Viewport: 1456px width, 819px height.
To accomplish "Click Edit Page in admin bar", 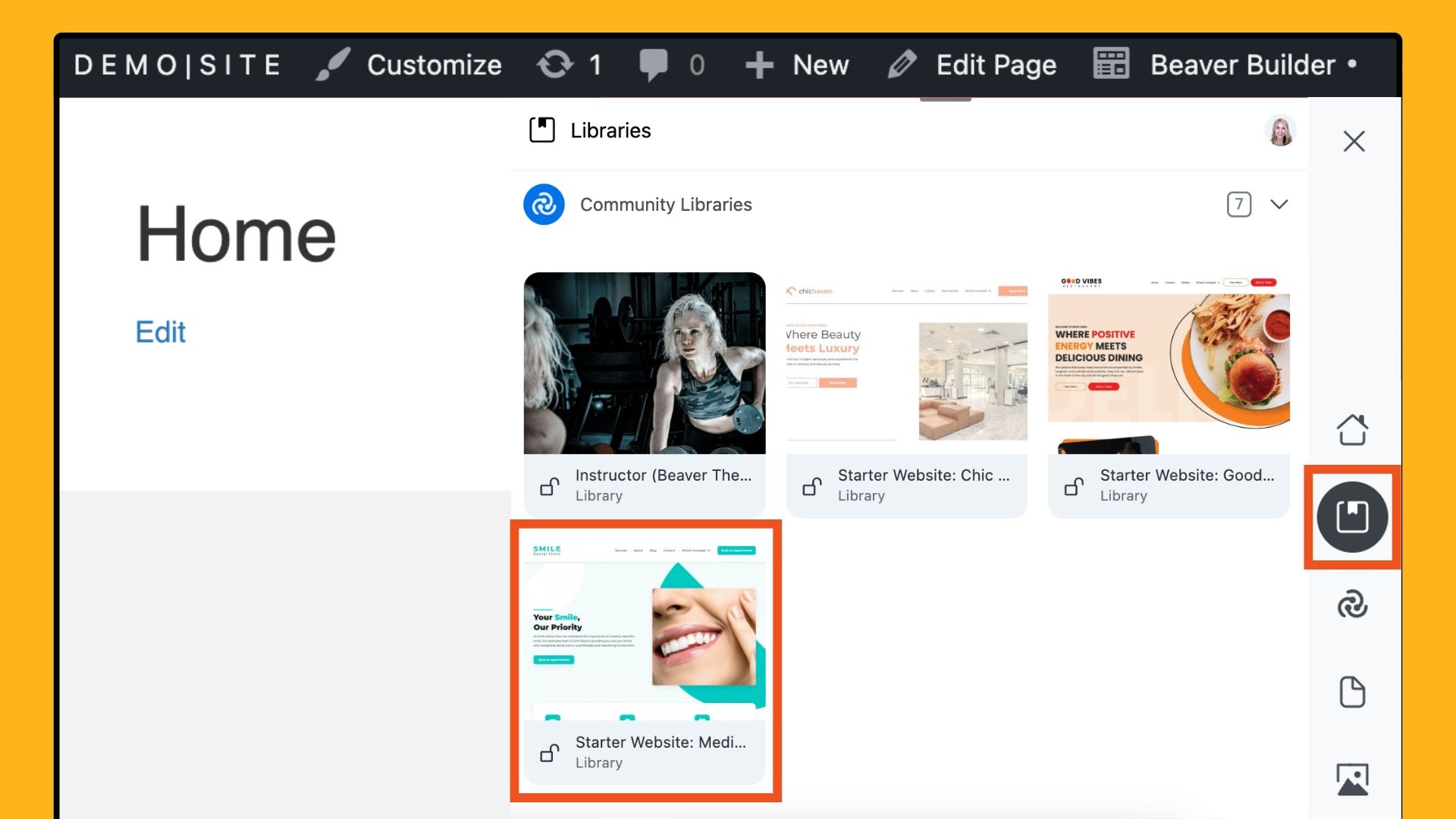I will [x=972, y=65].
